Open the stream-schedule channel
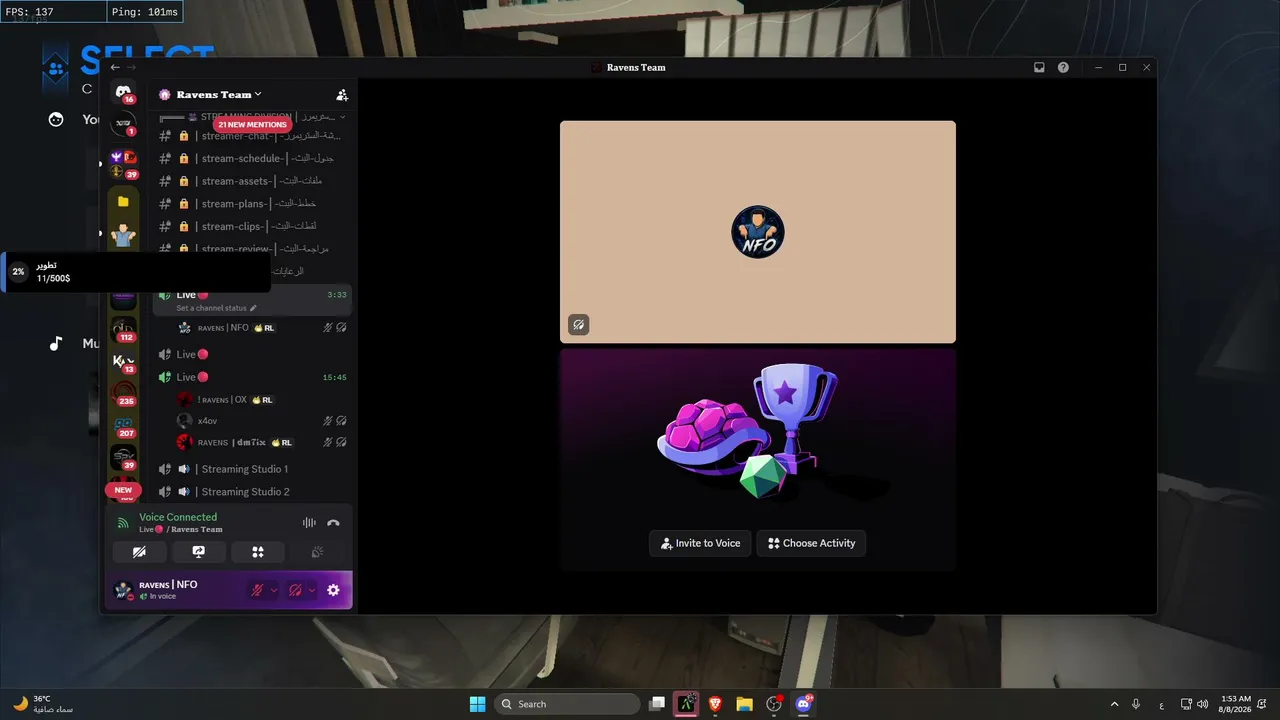 (x=252, y=158)
